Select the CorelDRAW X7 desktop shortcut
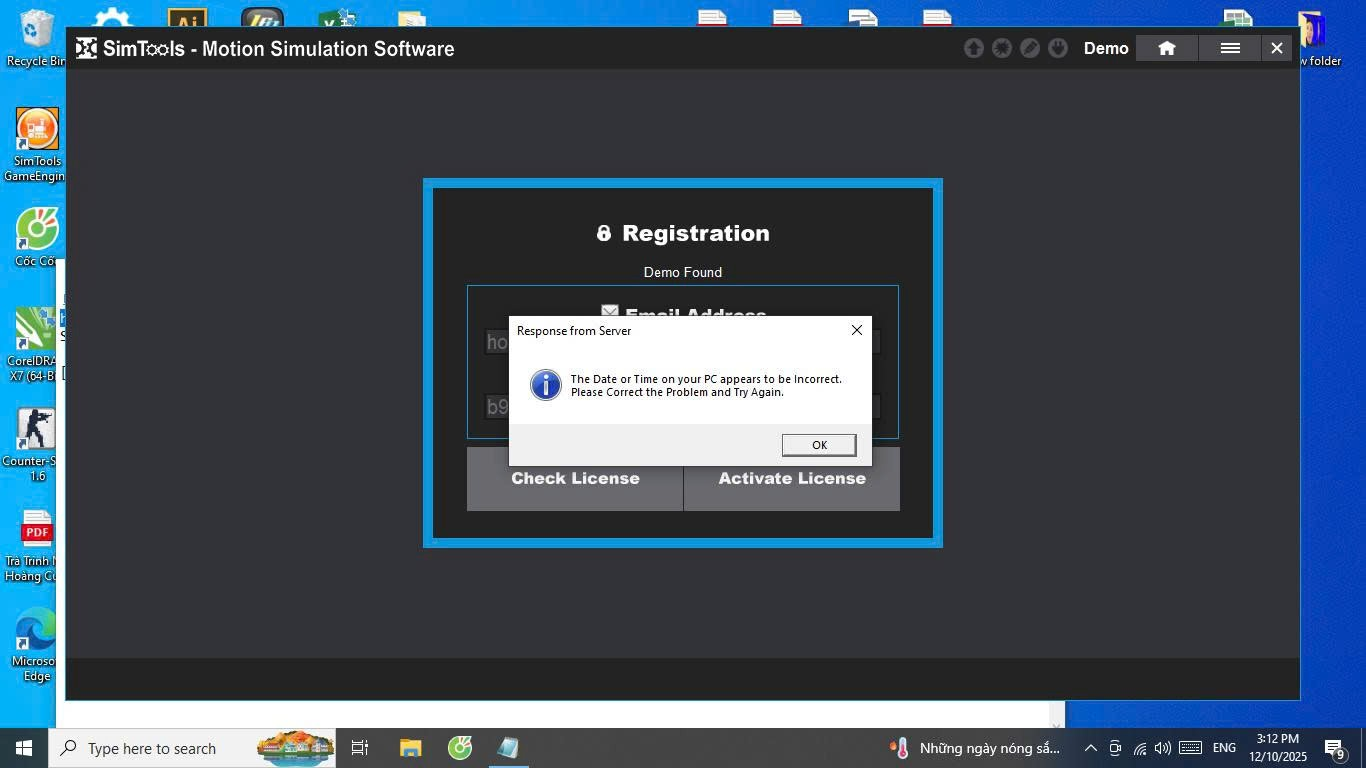 (x=37, y=345)
